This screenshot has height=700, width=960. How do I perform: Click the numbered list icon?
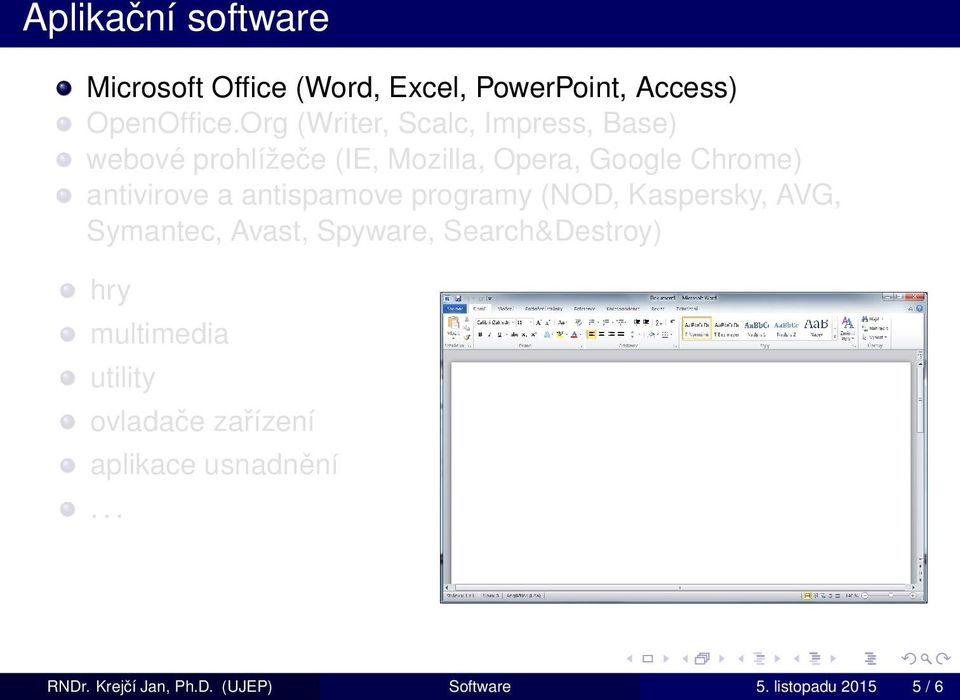pyautogui.click(x=606, y=322)
